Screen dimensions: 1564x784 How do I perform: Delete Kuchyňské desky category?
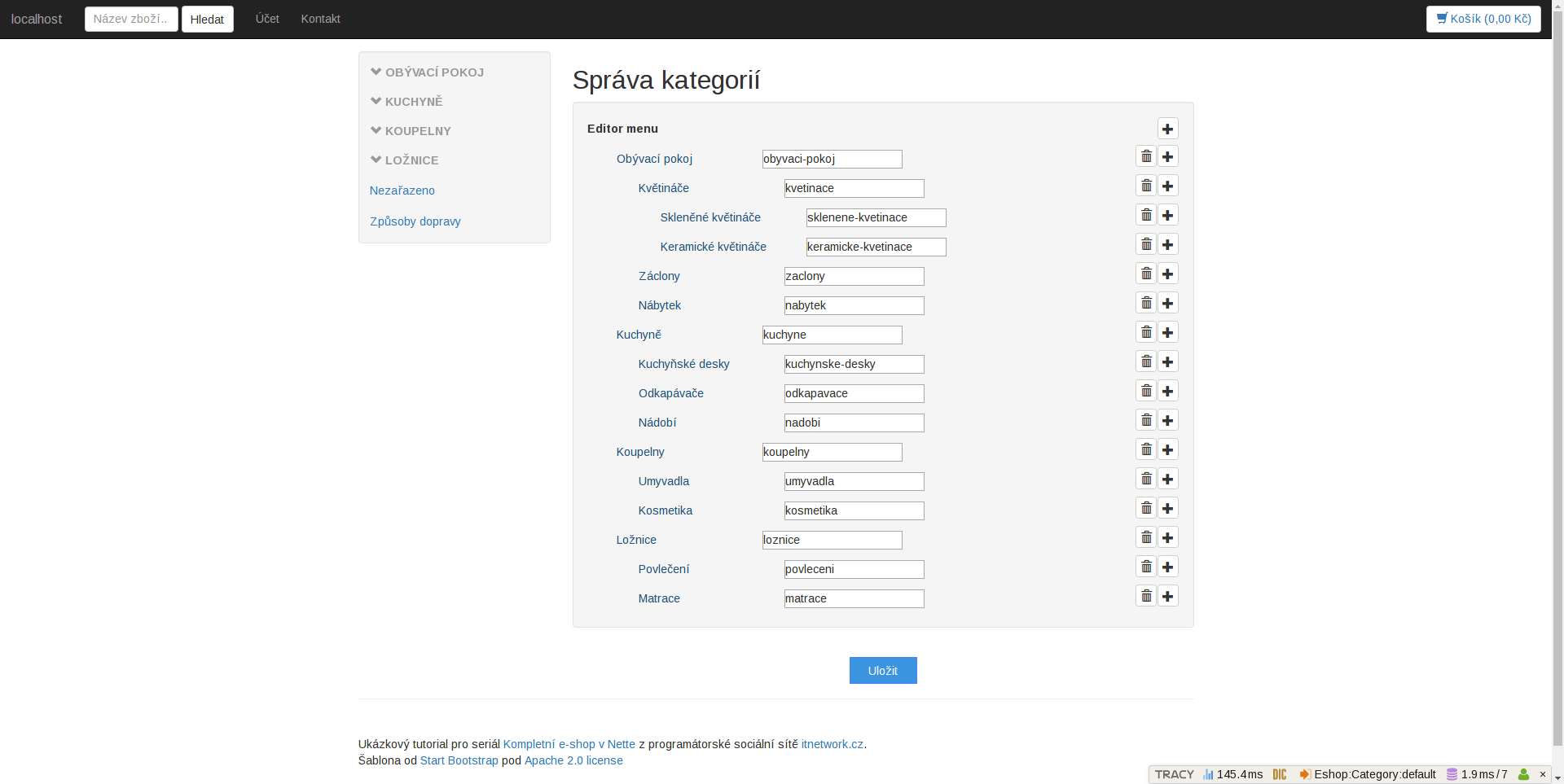coord(1146,361)
